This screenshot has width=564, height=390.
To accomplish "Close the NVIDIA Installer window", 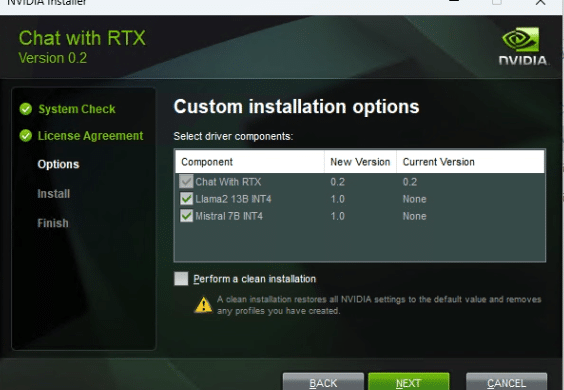I will coord(541,2).
